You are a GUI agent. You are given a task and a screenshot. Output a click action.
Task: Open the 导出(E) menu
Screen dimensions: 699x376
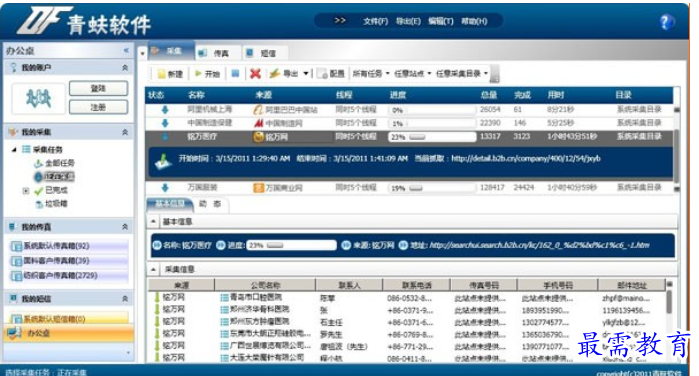408,21
